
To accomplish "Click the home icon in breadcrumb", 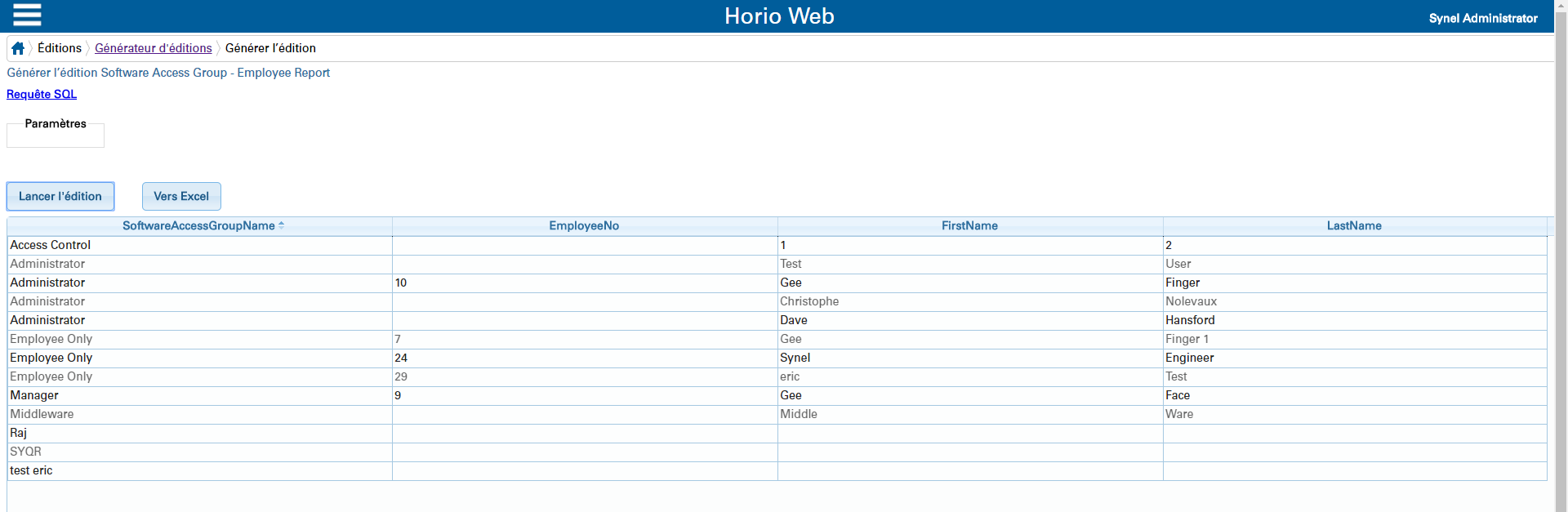I will pos(18,48).
